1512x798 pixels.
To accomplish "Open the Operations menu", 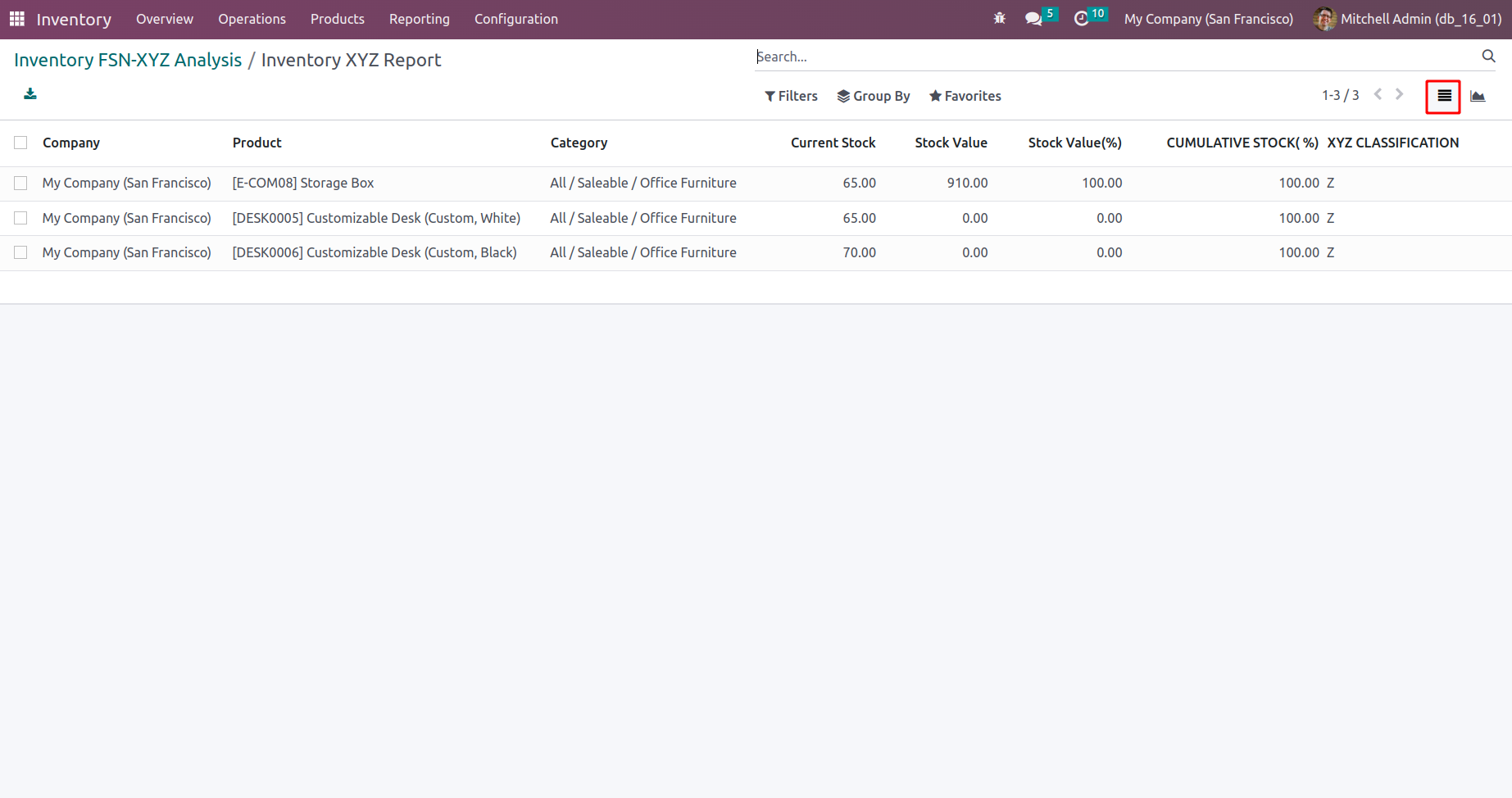I will [252, 19].
